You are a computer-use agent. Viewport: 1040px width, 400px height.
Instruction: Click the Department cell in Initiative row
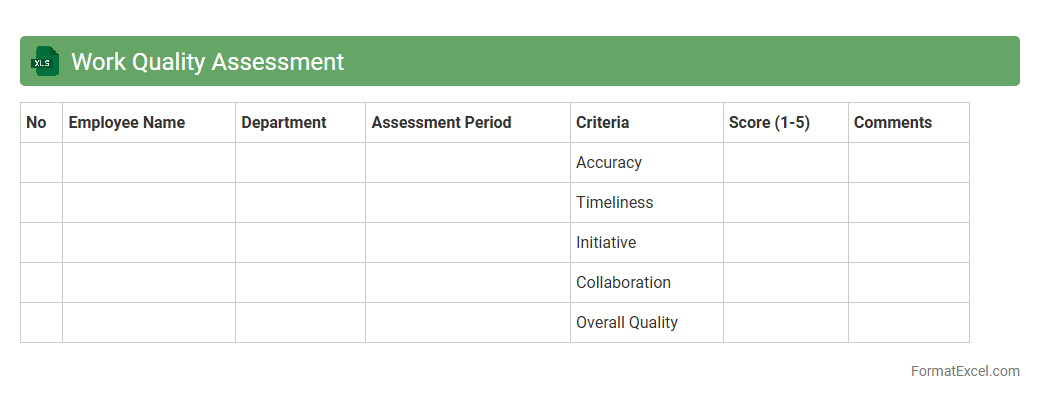[300, 243]
